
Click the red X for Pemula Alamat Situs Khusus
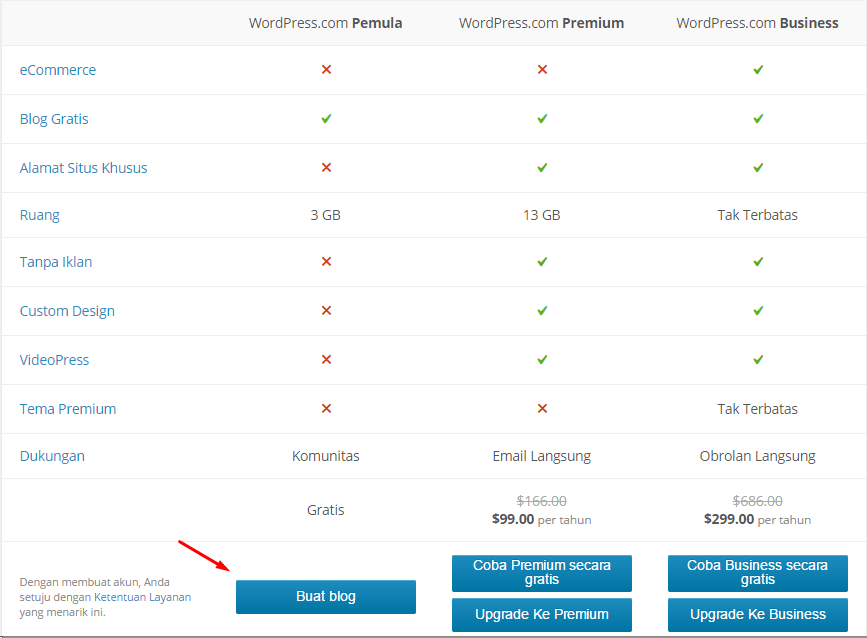pos(326,167)
